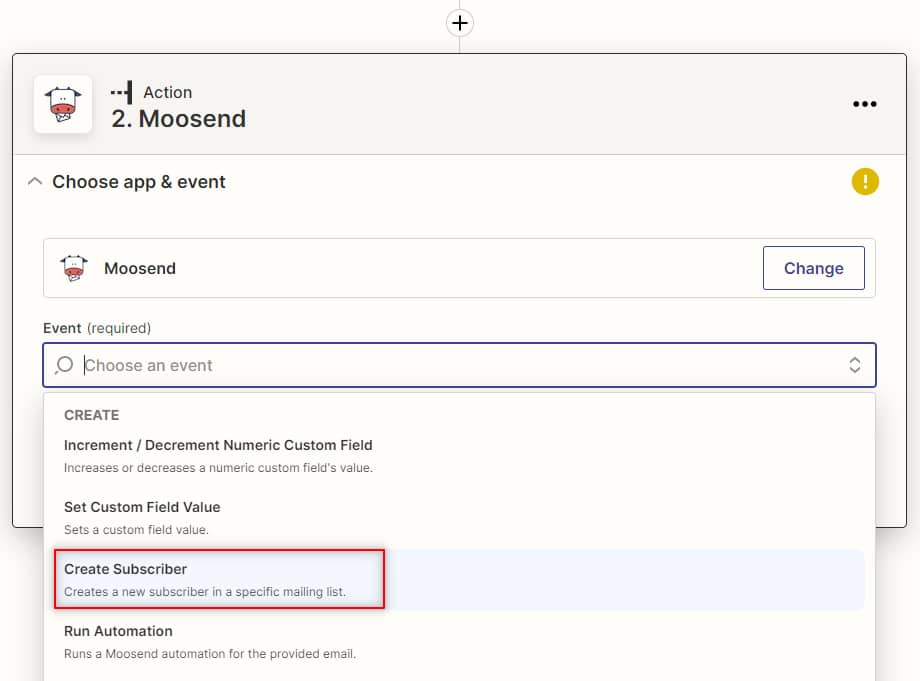This screenshot has width=920, height=681.
Task: Click the Event (required) field label
Action: [x=97, y=328]
